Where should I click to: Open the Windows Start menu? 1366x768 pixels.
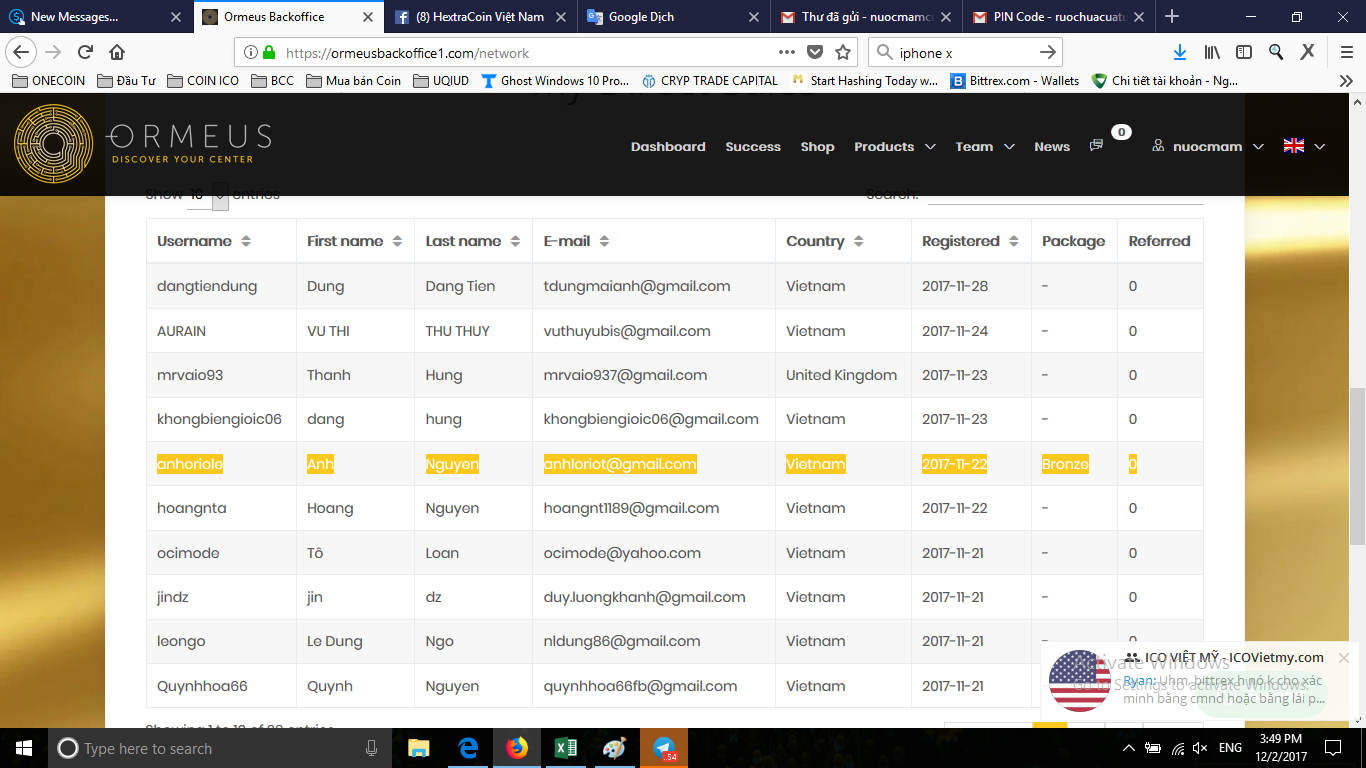point(23,748)
